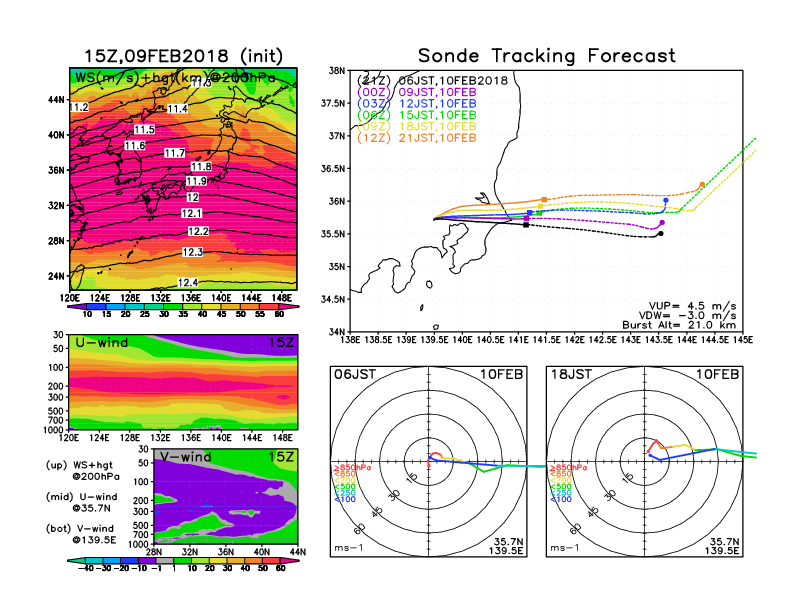This screenshot has height=612, width=792.
Task: Click contour label '12.3' on the map
Action: coord(192,252)
